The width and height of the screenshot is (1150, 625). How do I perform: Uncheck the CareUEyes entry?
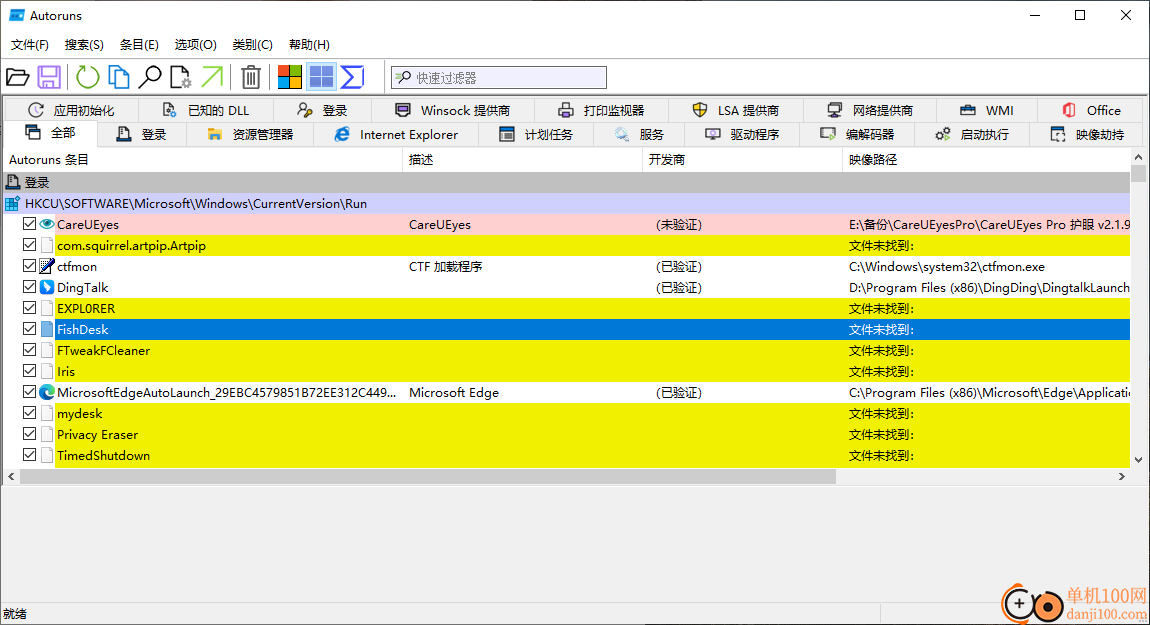click(x=29, y=224)
